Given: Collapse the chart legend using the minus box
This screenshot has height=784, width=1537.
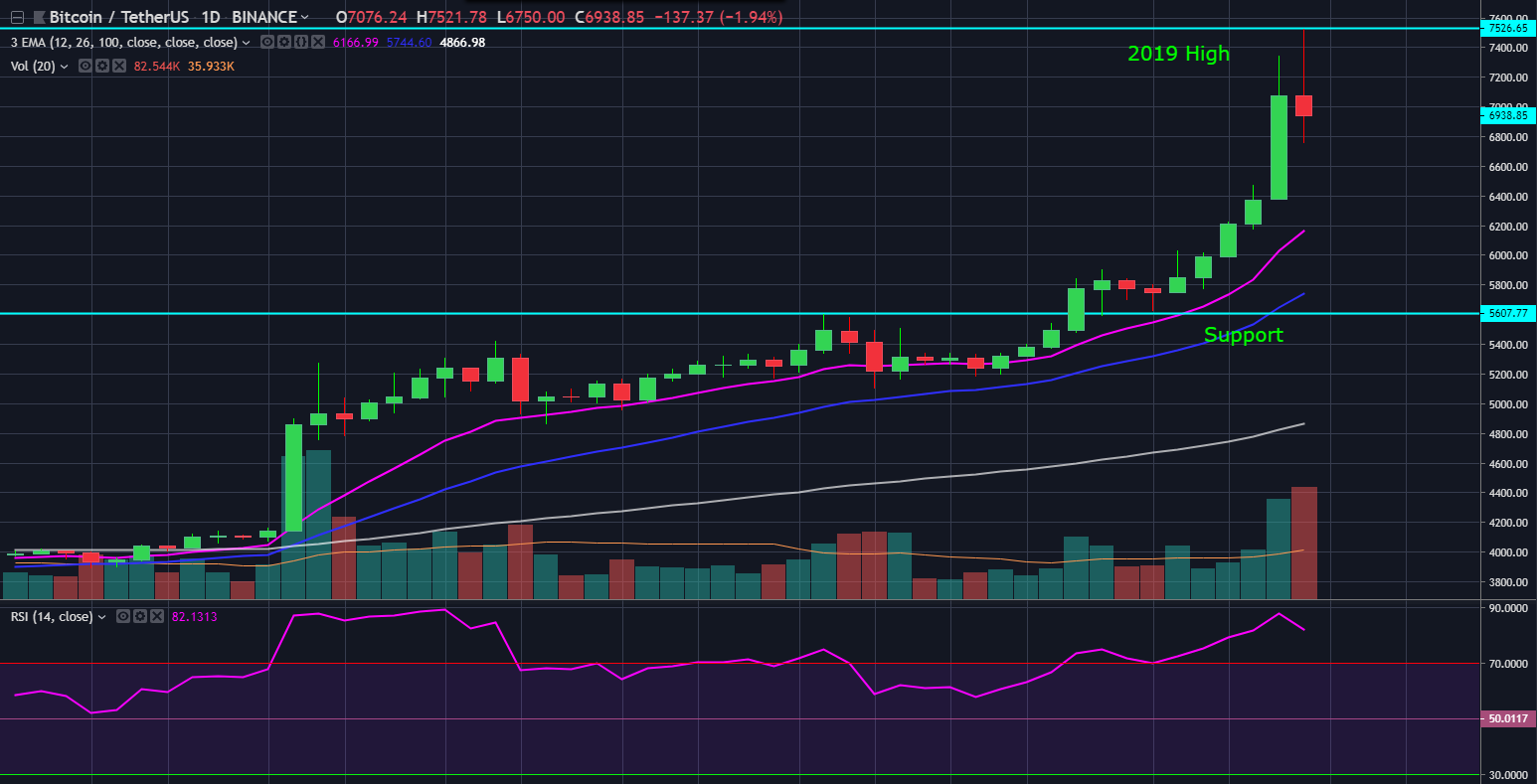Looking at the screenshot, I should coord(17,17).
